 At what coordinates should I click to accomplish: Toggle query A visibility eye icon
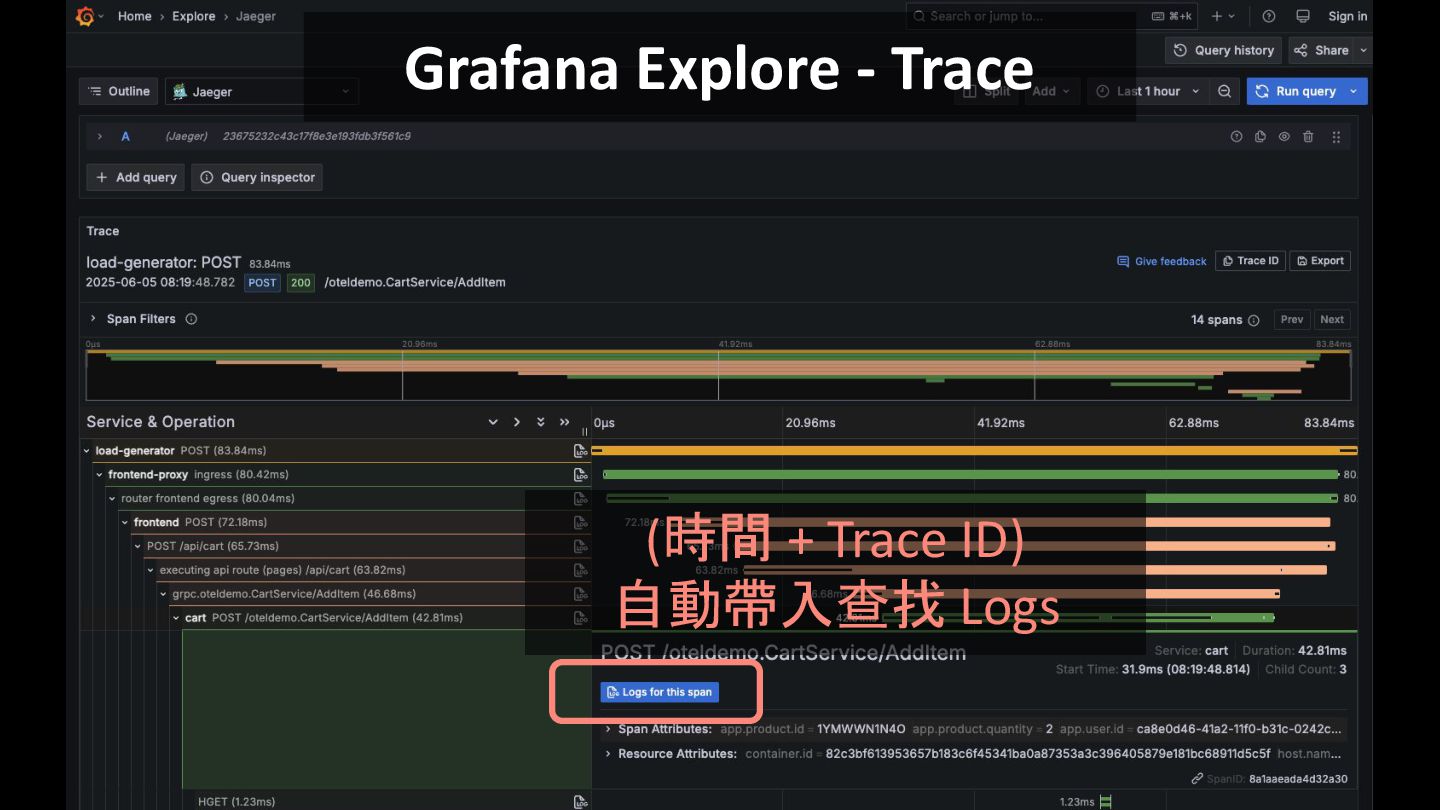[1284, 136]
